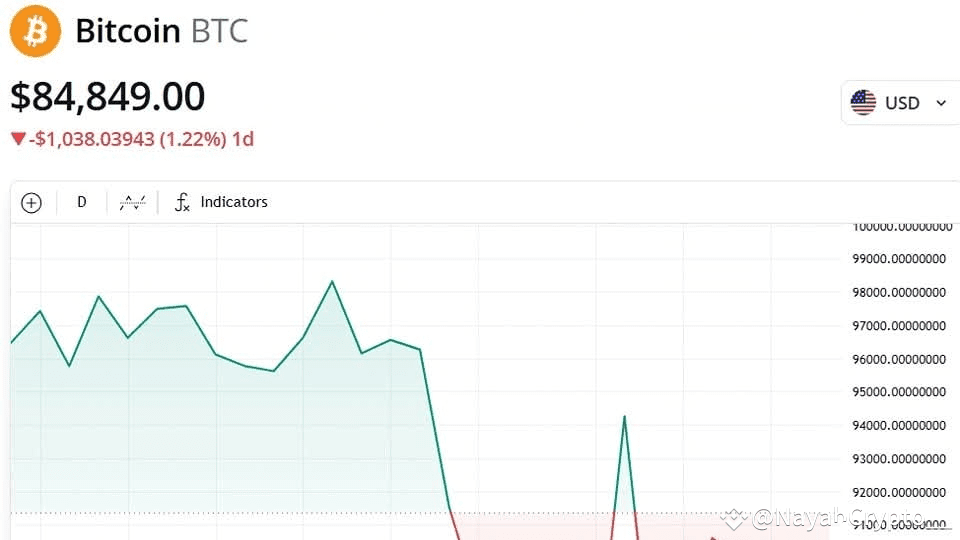Click the 94000 spike peak on chart
960x540 pixels.
624,417
